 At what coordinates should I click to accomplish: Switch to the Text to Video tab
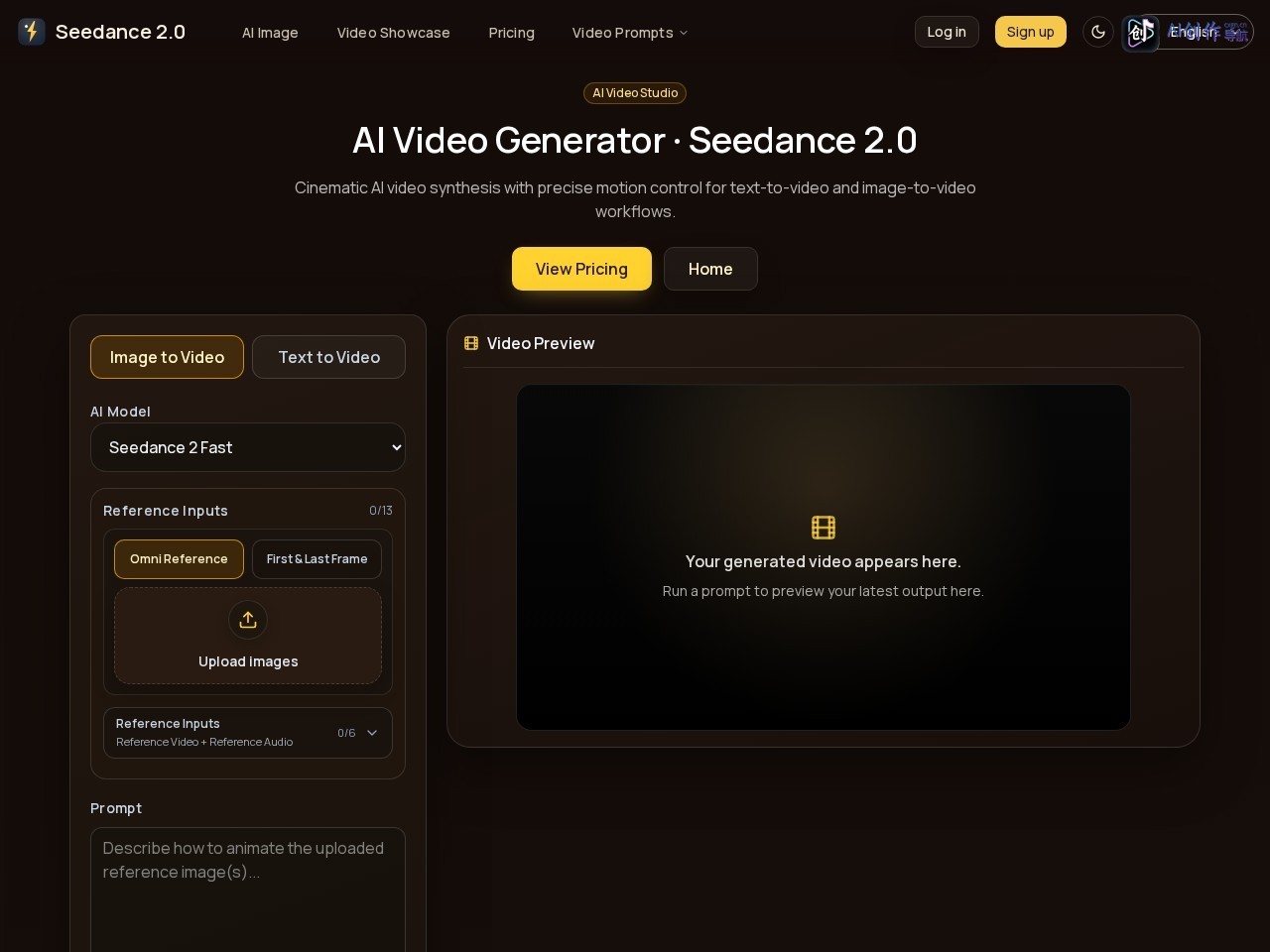pyautogui.click(x=328, y=357)
